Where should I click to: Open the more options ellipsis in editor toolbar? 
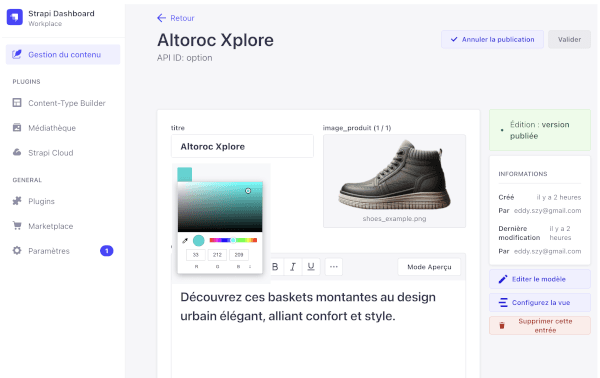(x=334, y=267)
